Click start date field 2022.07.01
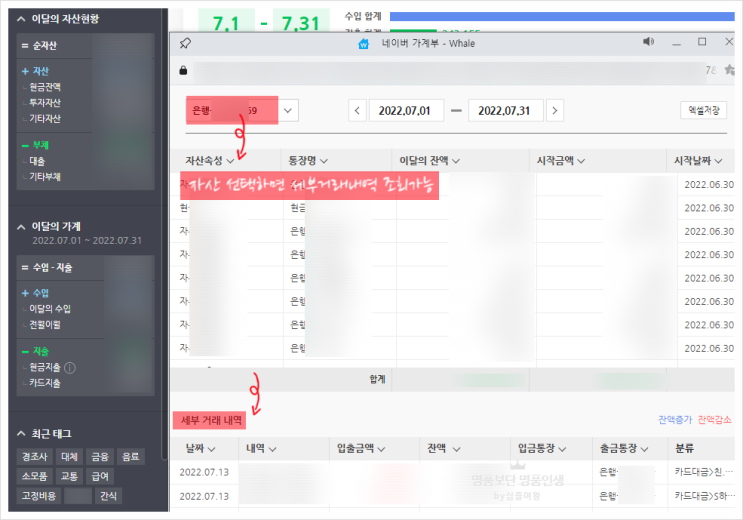This screenshot has height=520, width=743. coord(407,111)
